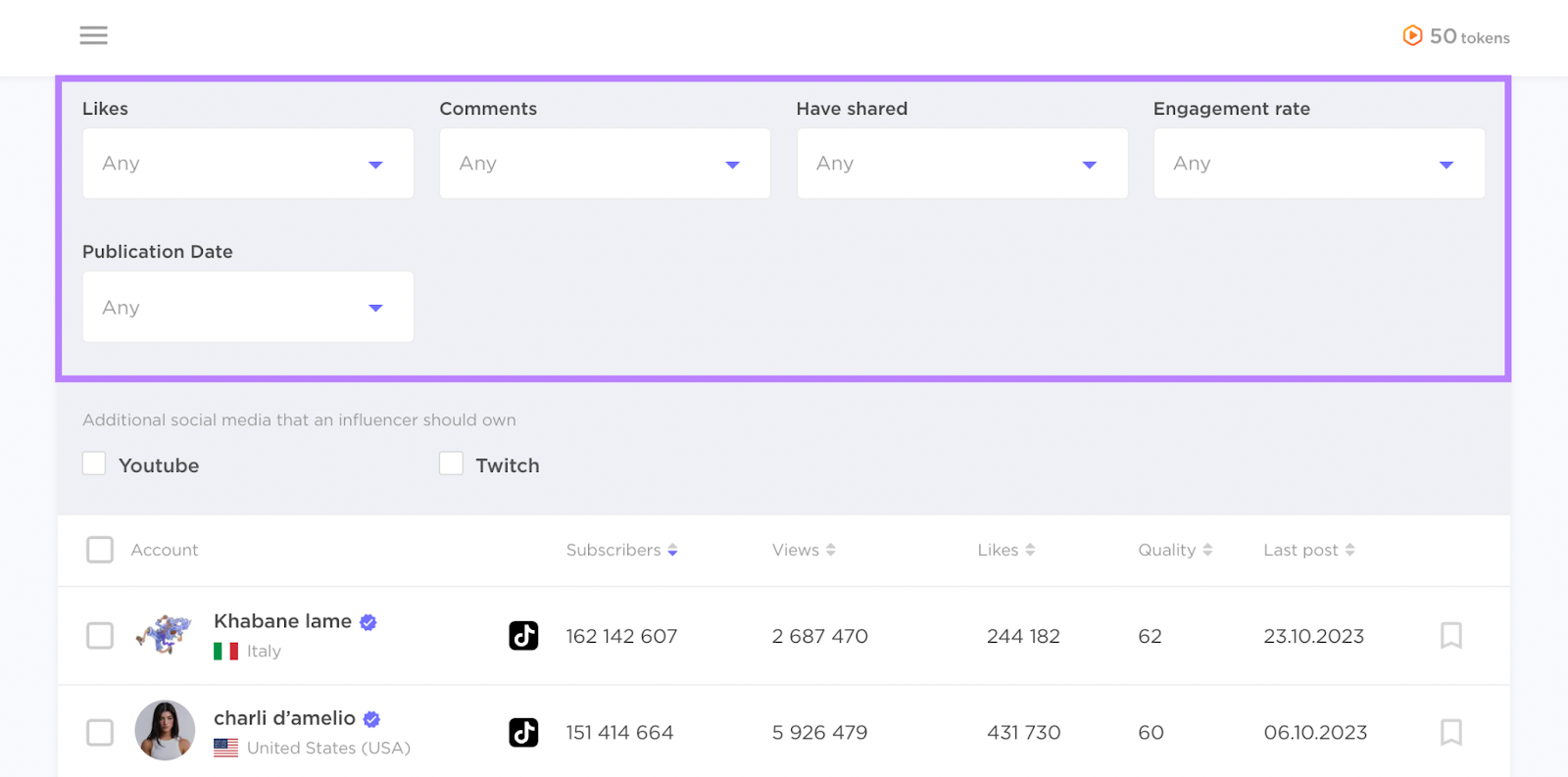Enable the Youtube checkbox
The image size is (1568, 777).
pyautogui.click(x=94, y=463)
